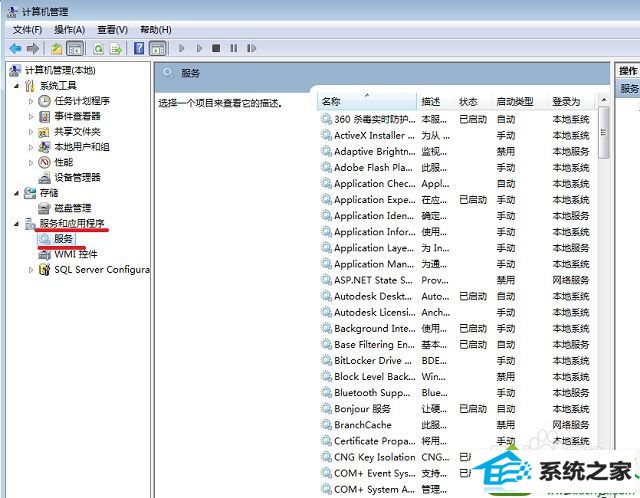Image resolution: width=640 pixels, height=498 pixels.
Task: Select SQL Server Configuration icon in tree
Action: point(44,270)
